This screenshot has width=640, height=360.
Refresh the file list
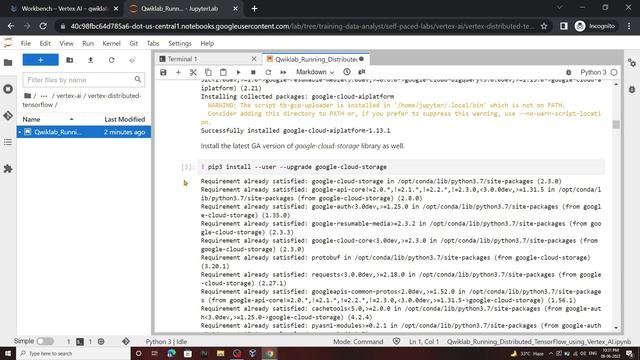point(111,60)
